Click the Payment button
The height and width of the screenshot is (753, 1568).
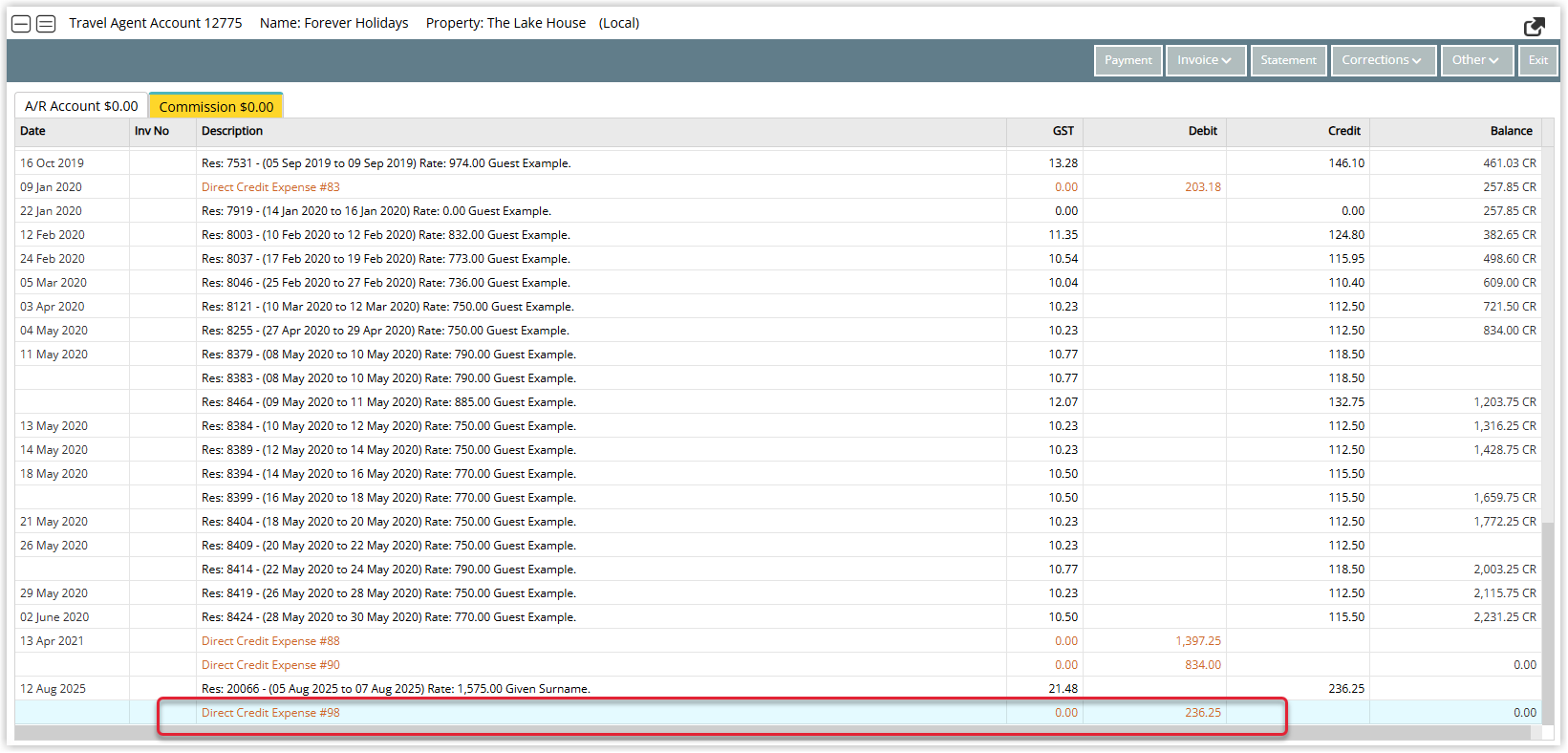pyautogui.click(x=1128, y=60)
